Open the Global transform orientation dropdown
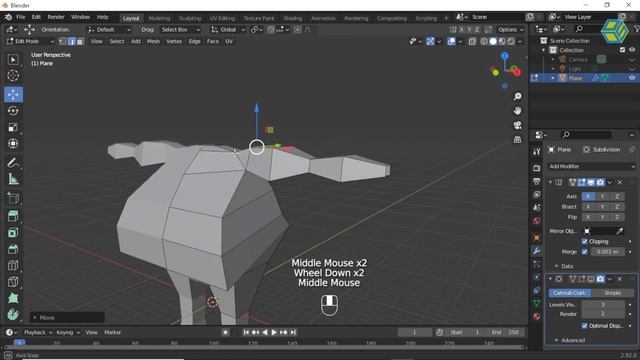Screen dimensions: 640x360 click(x=227, y=29)
